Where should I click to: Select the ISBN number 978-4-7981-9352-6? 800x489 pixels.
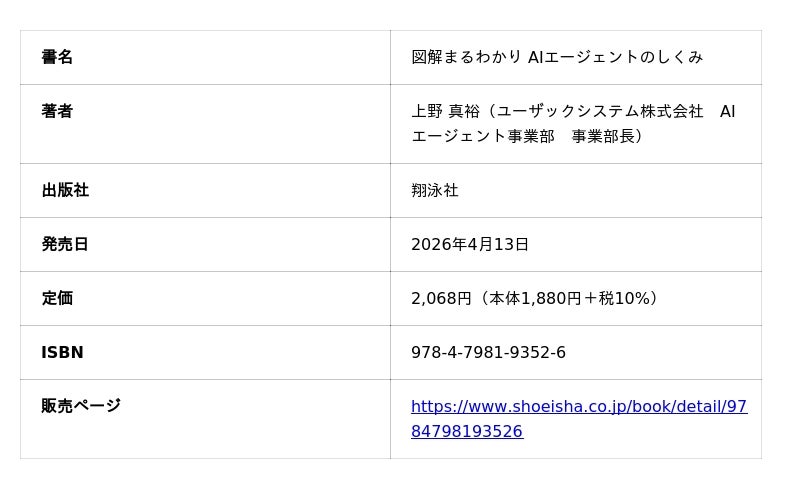tap(488, 353)
